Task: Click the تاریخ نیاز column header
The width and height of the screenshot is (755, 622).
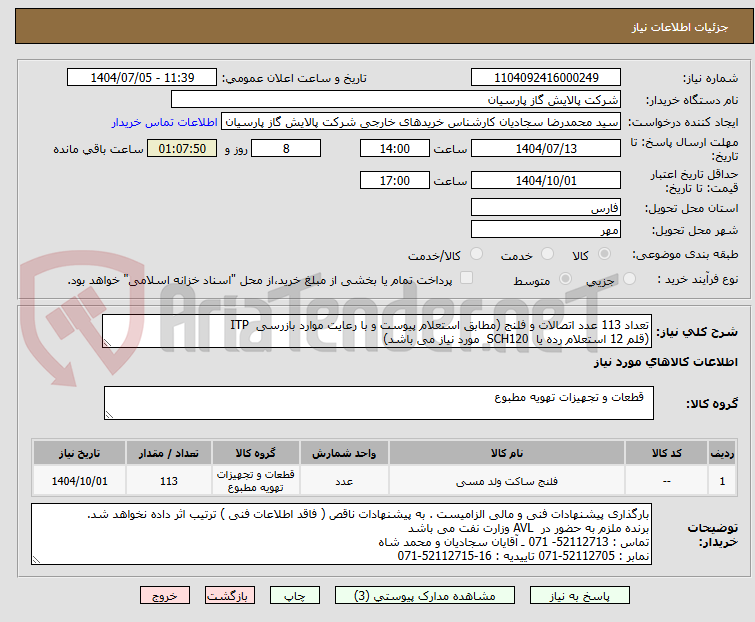Action: (79, 453)
